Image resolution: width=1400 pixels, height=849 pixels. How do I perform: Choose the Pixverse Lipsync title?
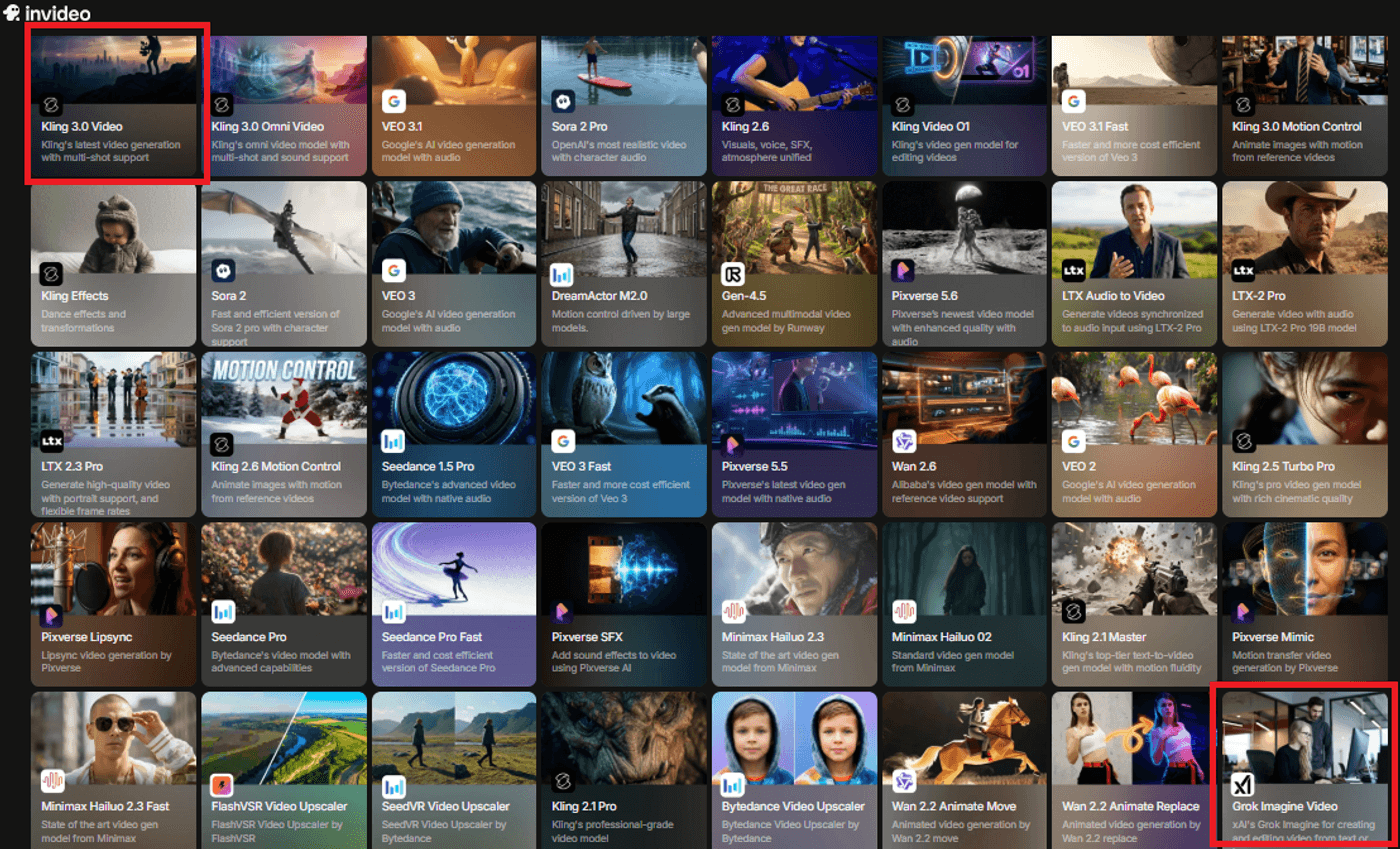[x=87, y=637]
